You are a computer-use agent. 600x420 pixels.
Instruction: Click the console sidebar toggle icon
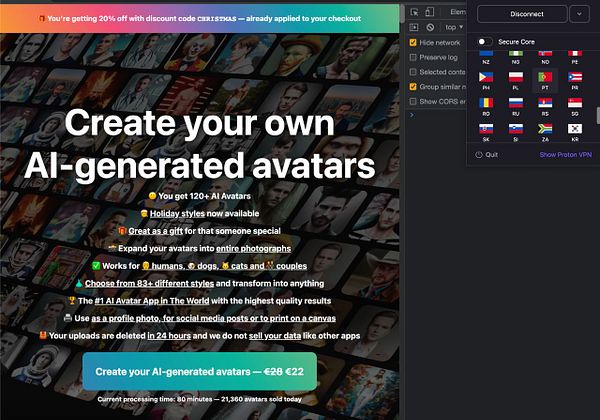coord(414,27)
